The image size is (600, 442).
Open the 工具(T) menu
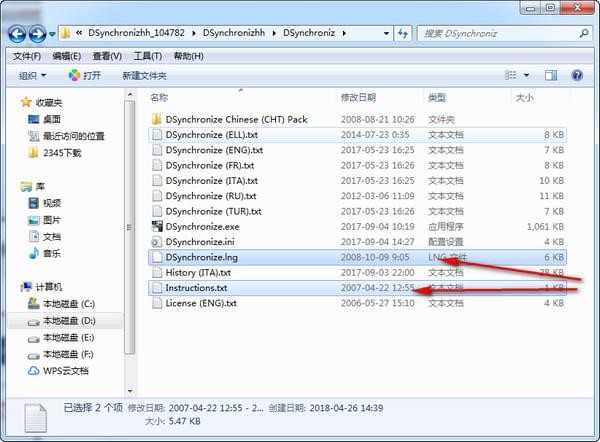tap(147, 55)
